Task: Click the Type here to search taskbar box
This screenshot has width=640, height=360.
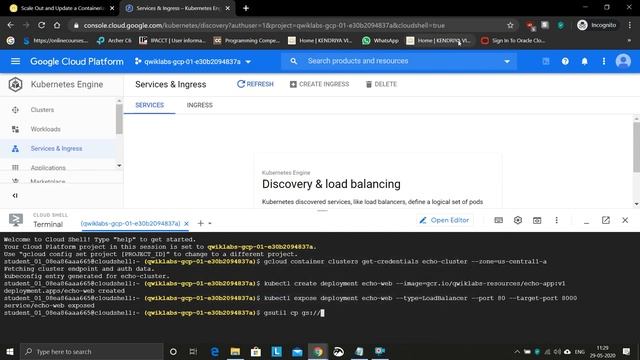Action: coord(91,351)
